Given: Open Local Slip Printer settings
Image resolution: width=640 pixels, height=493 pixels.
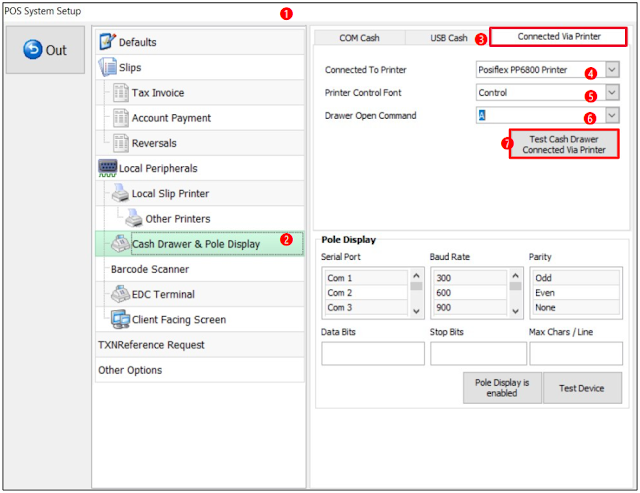Looking at the screenshot, I should coord(200,193).
